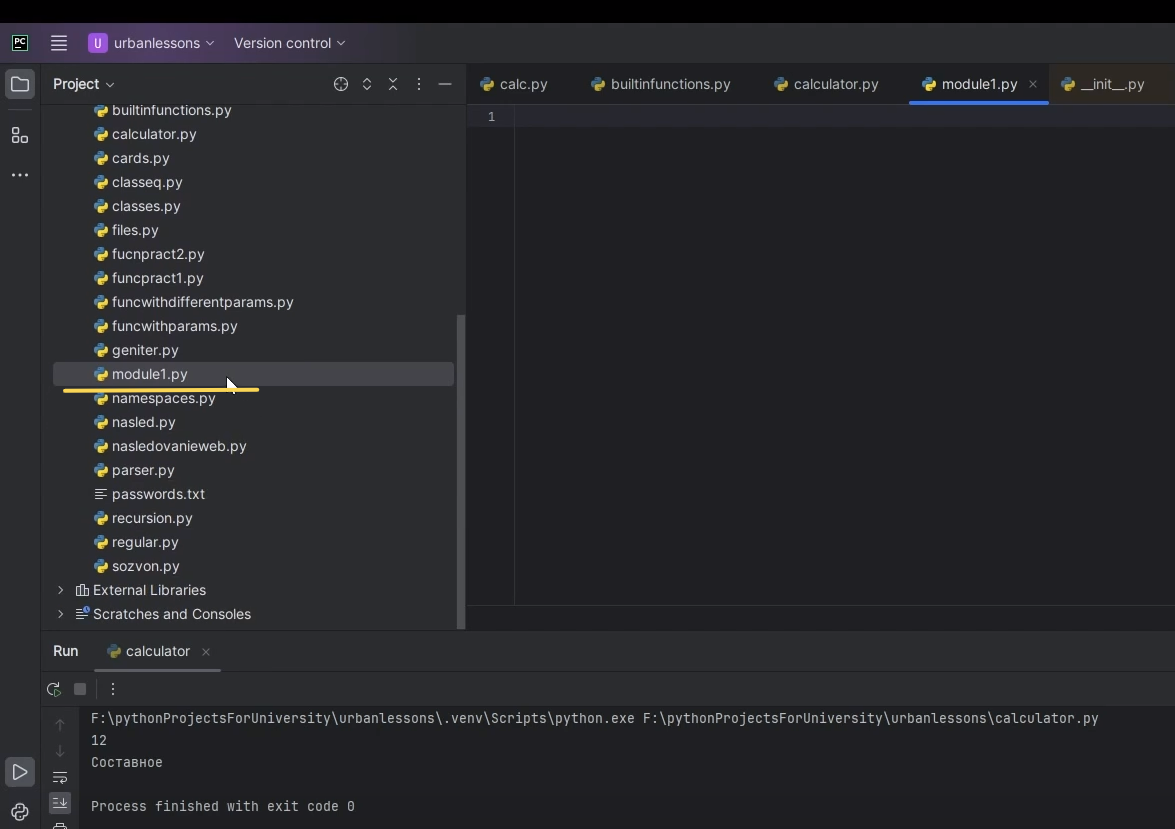
Task: Select the Run panel label
Action: [x=66, y=651]
